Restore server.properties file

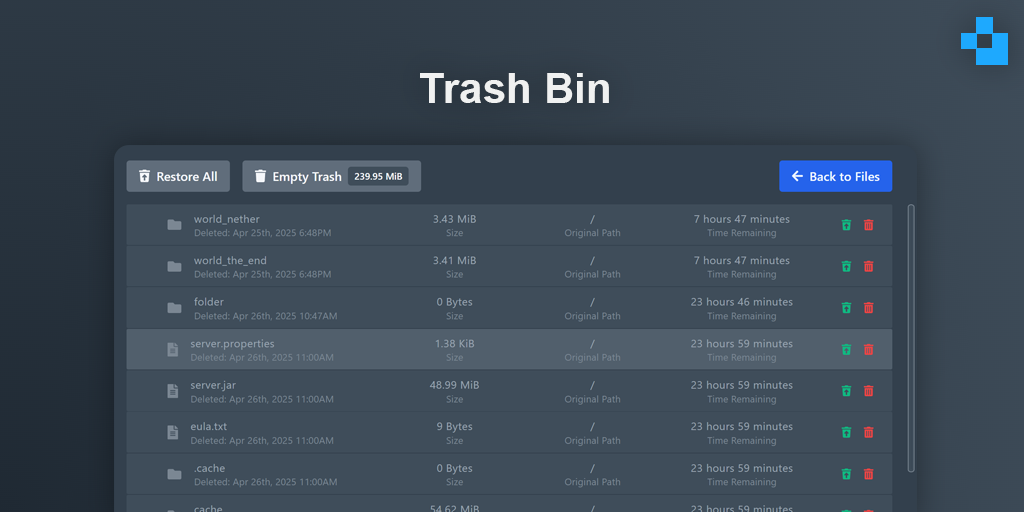point(846,349)
